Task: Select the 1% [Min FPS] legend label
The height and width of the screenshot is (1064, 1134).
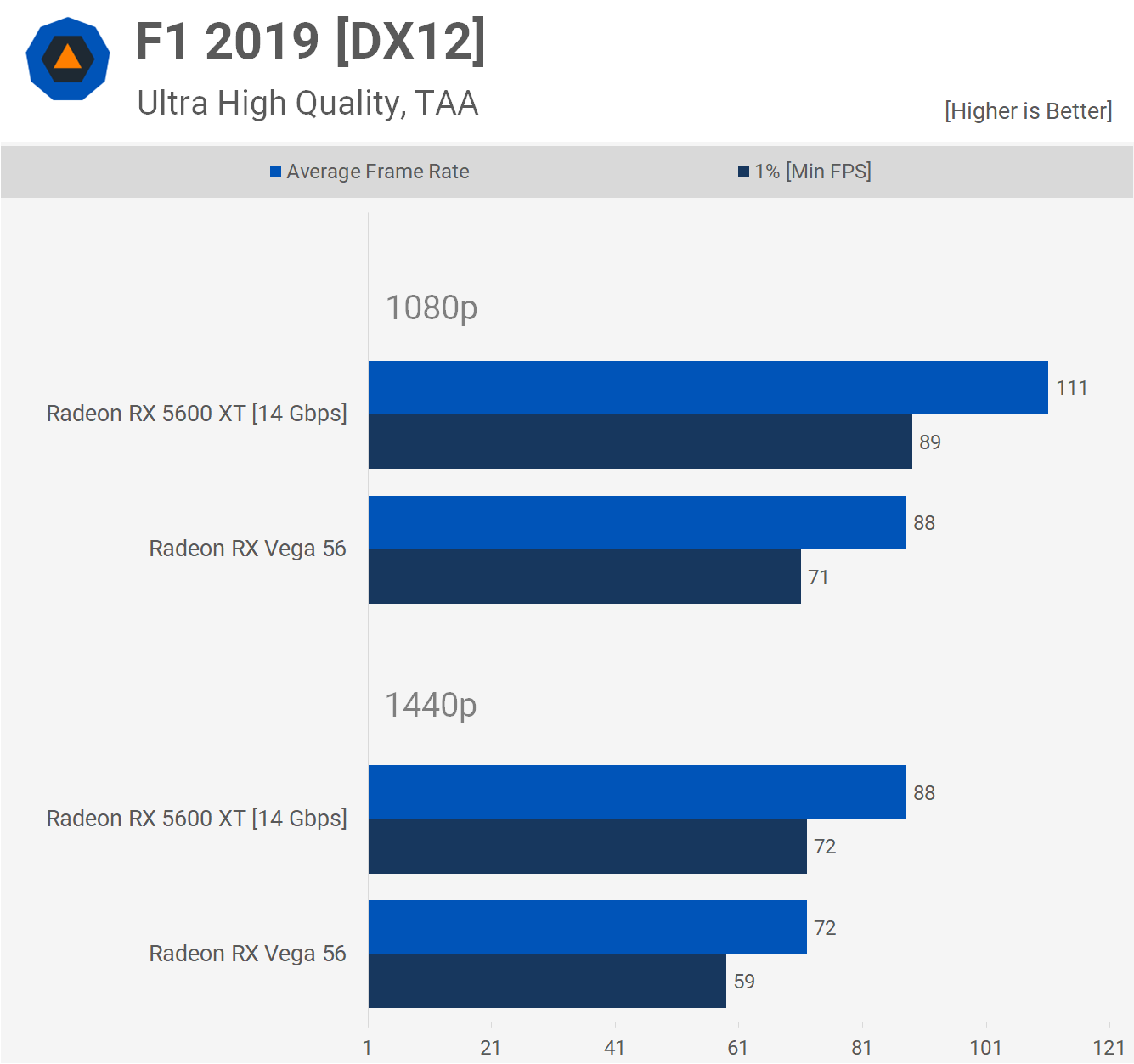Action: 812,172
